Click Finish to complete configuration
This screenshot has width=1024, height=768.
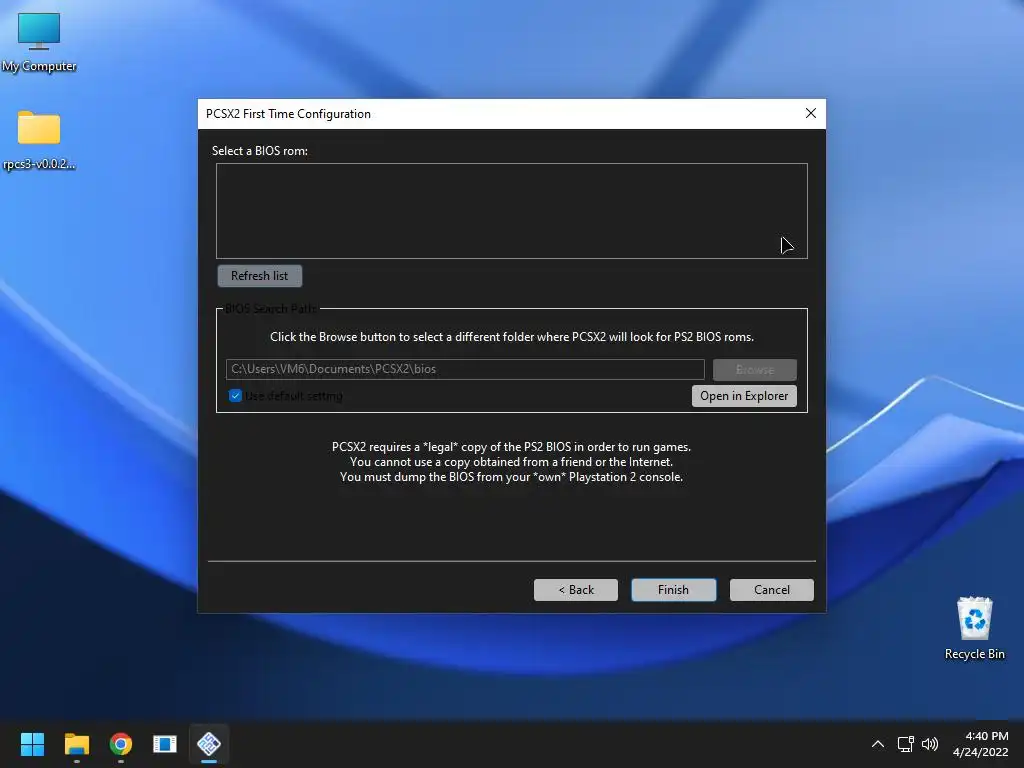pos(673,590)
